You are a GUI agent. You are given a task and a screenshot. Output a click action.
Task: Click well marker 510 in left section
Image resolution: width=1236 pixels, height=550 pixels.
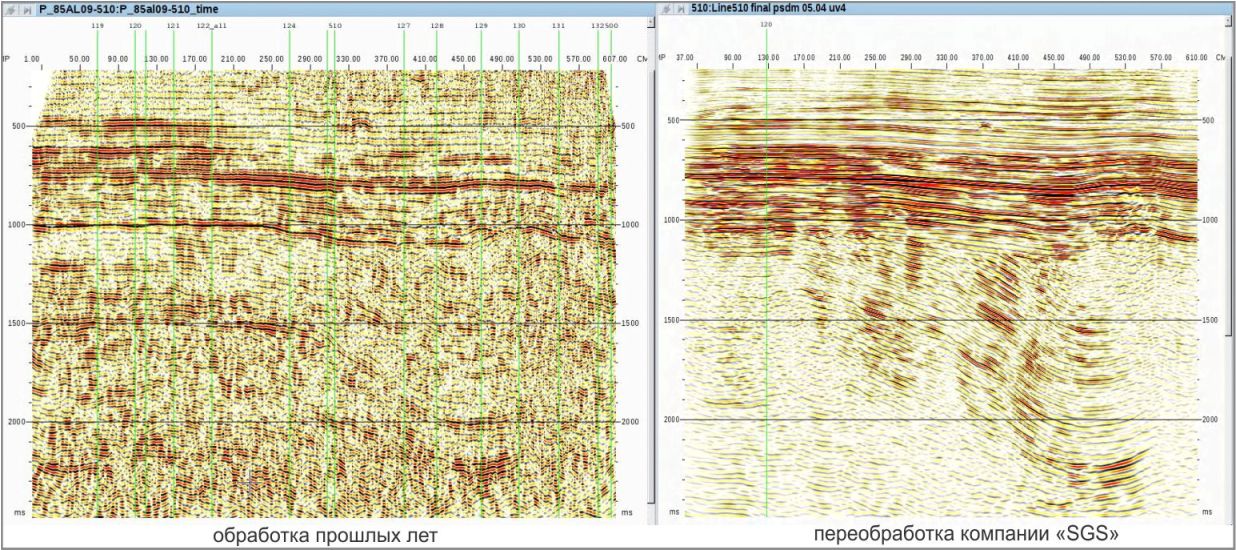coord(334,24)
